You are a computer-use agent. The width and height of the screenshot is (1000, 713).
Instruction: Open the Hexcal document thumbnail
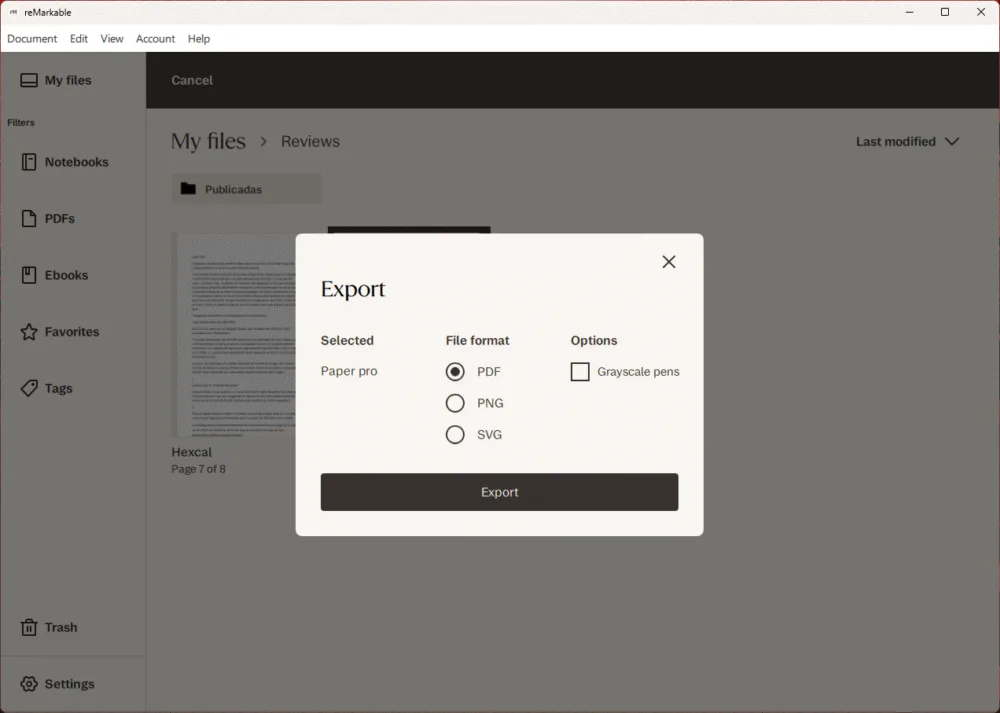(233, 335)
